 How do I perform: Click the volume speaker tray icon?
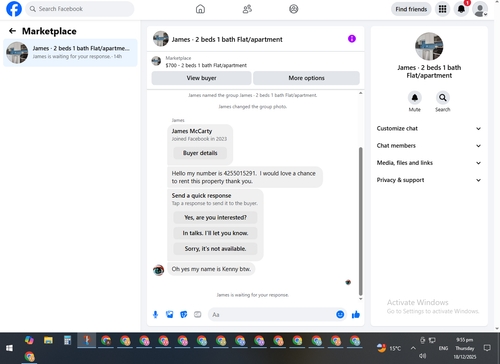(x=423, y=356)
